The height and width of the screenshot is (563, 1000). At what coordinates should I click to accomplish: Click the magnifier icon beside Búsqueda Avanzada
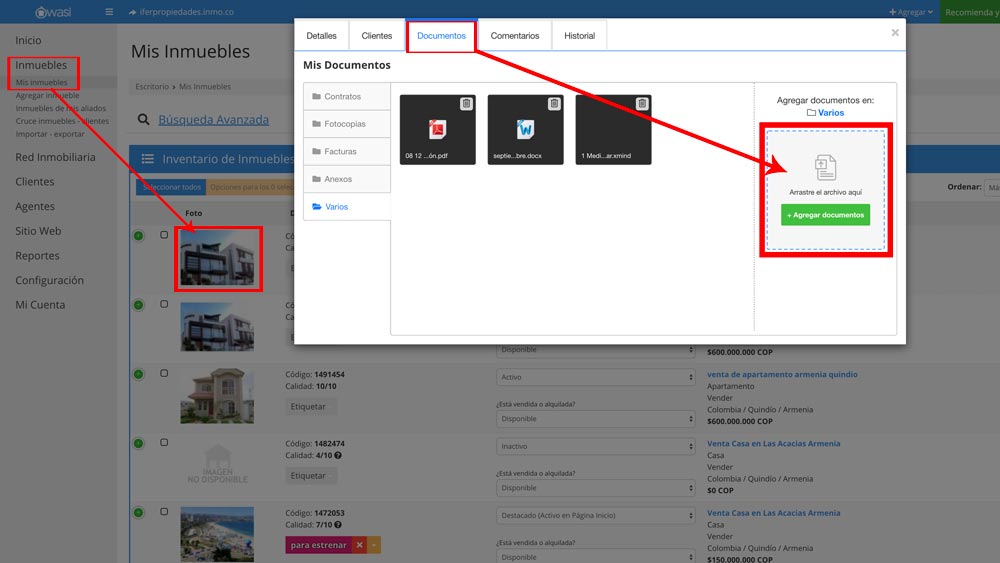click(x=144, y=120)
